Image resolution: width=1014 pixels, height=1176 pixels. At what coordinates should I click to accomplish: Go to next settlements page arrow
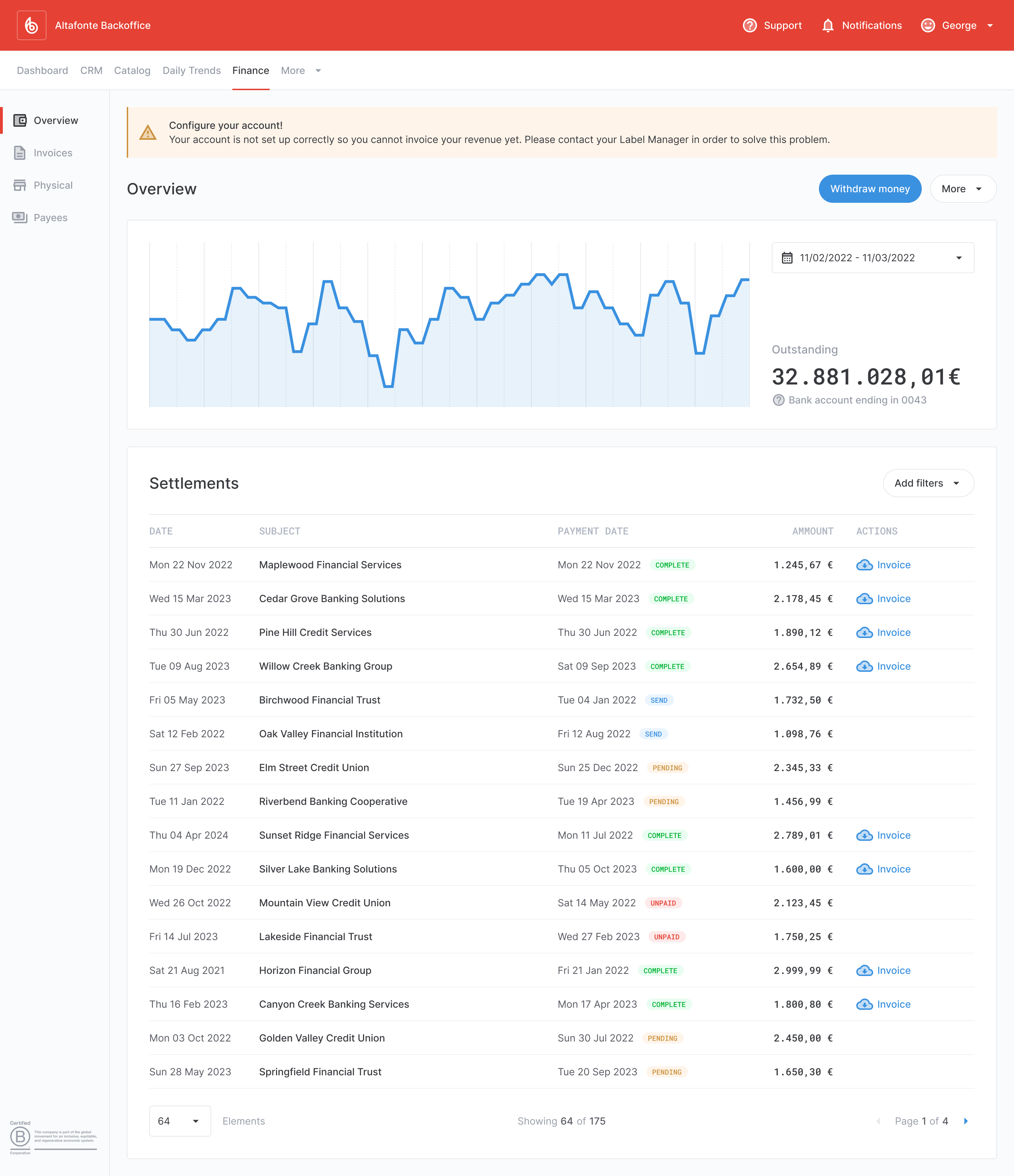click(965, 1121)
